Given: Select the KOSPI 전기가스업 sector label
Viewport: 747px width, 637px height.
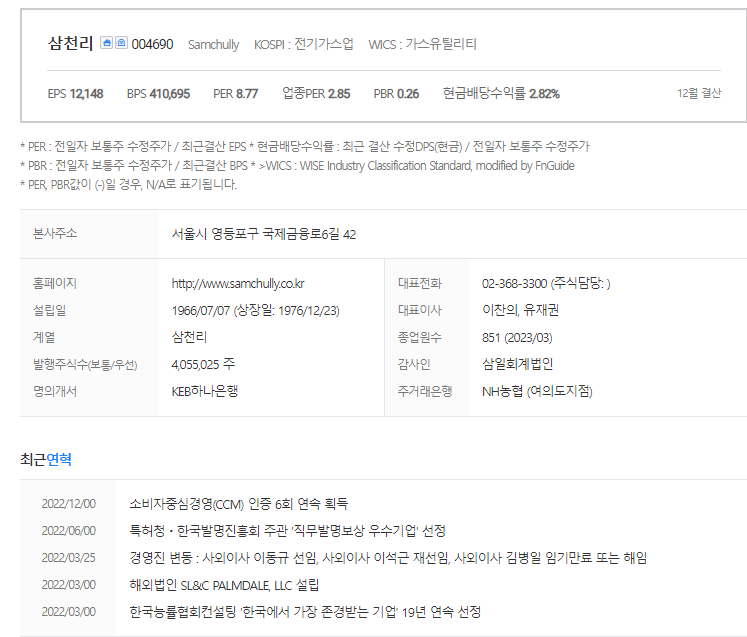Looking at the screenshot, I should point(303,44).
